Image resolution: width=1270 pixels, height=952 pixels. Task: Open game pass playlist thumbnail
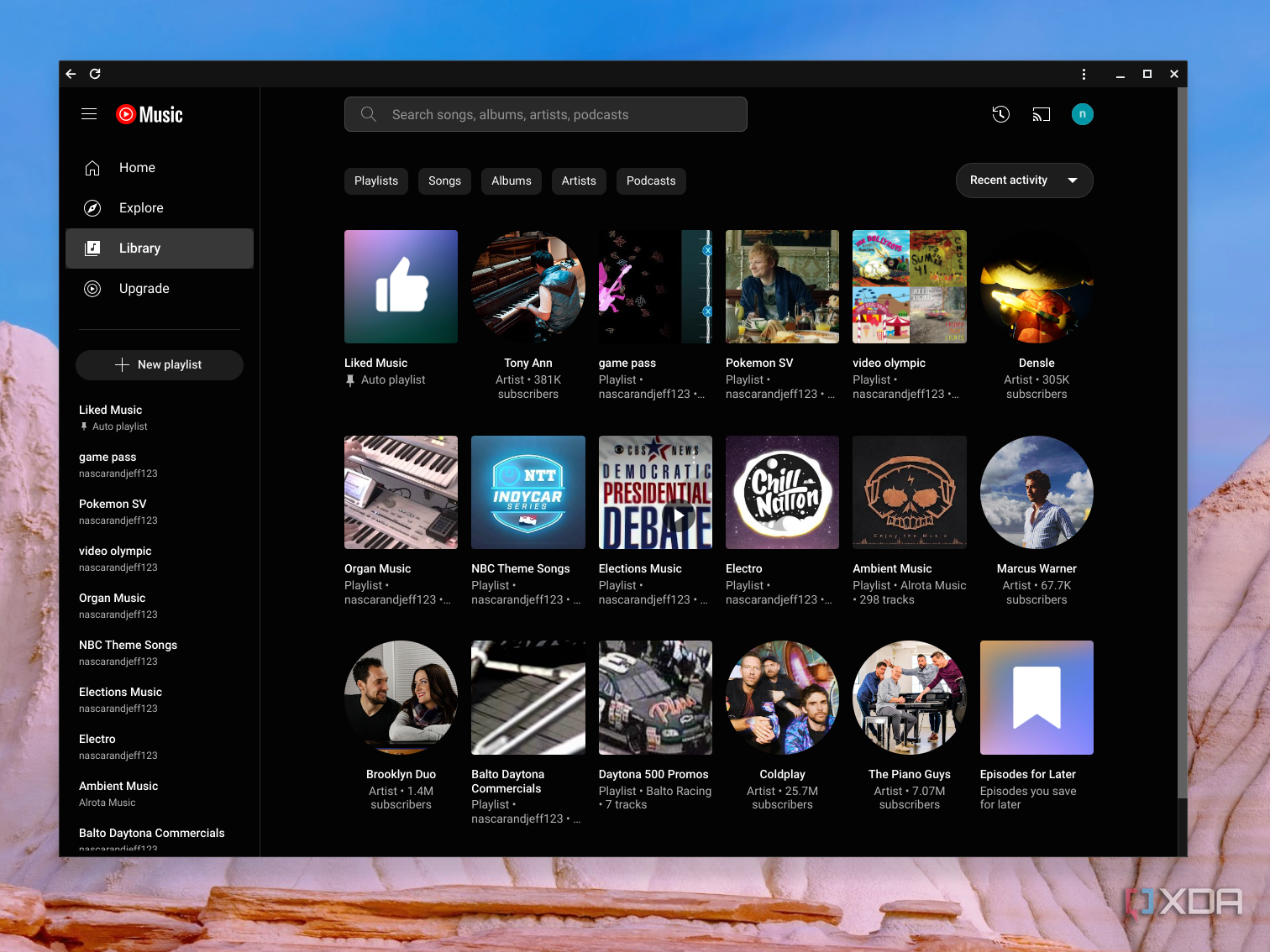point(655,286)
